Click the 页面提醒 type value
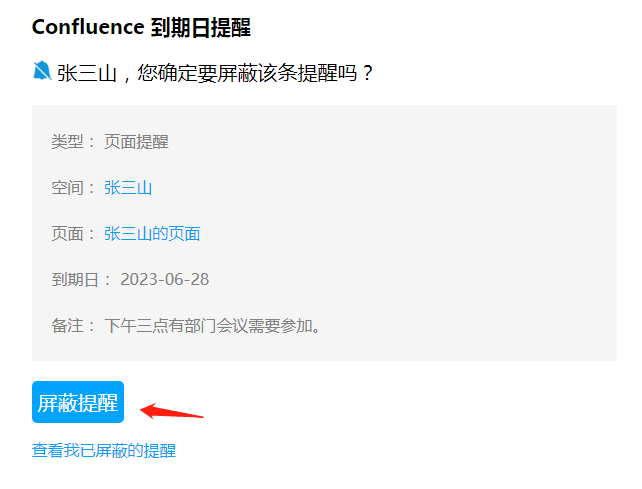This screenshot has width=642, height=489. [136, 142]
